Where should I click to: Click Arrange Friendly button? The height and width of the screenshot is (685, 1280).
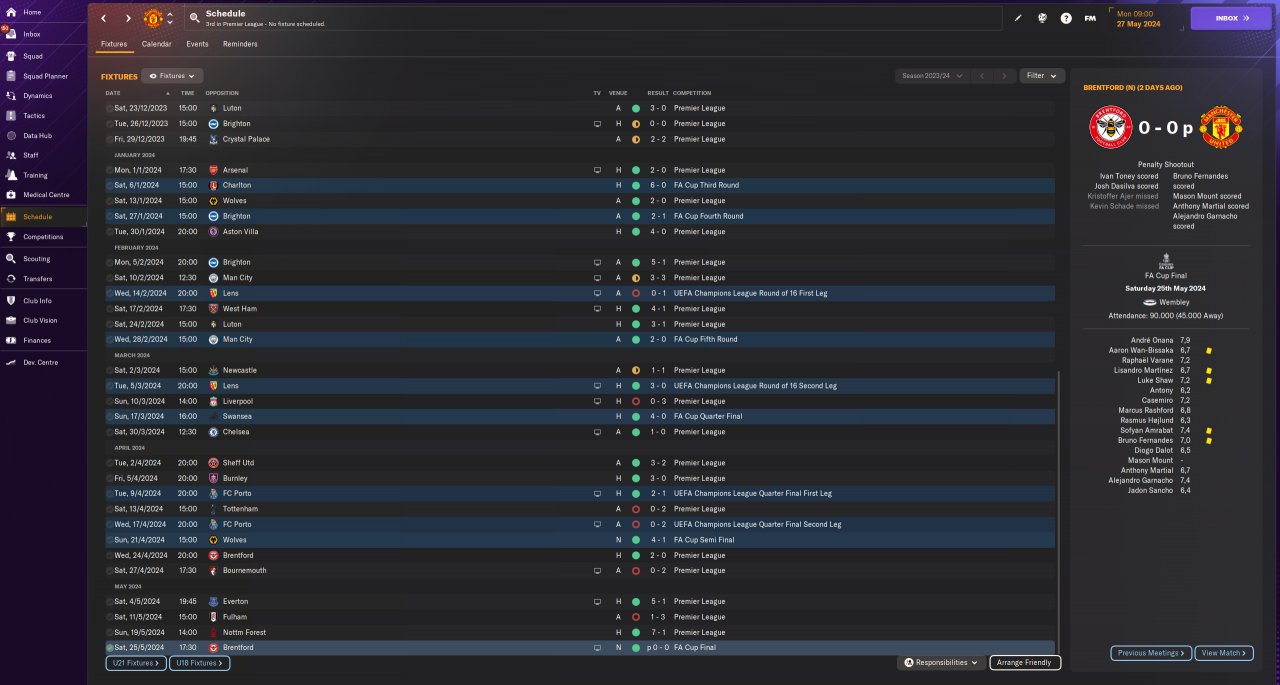coord(1025,663)
